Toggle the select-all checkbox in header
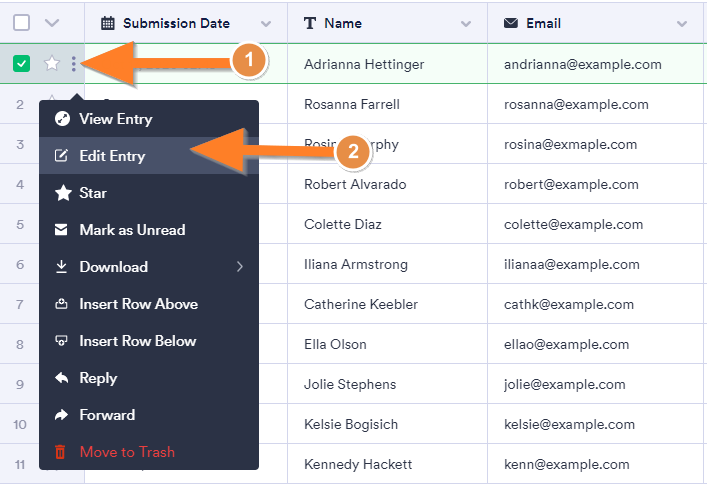The width and height of the screenshot is (707, 484). click(x=21, y=23)
